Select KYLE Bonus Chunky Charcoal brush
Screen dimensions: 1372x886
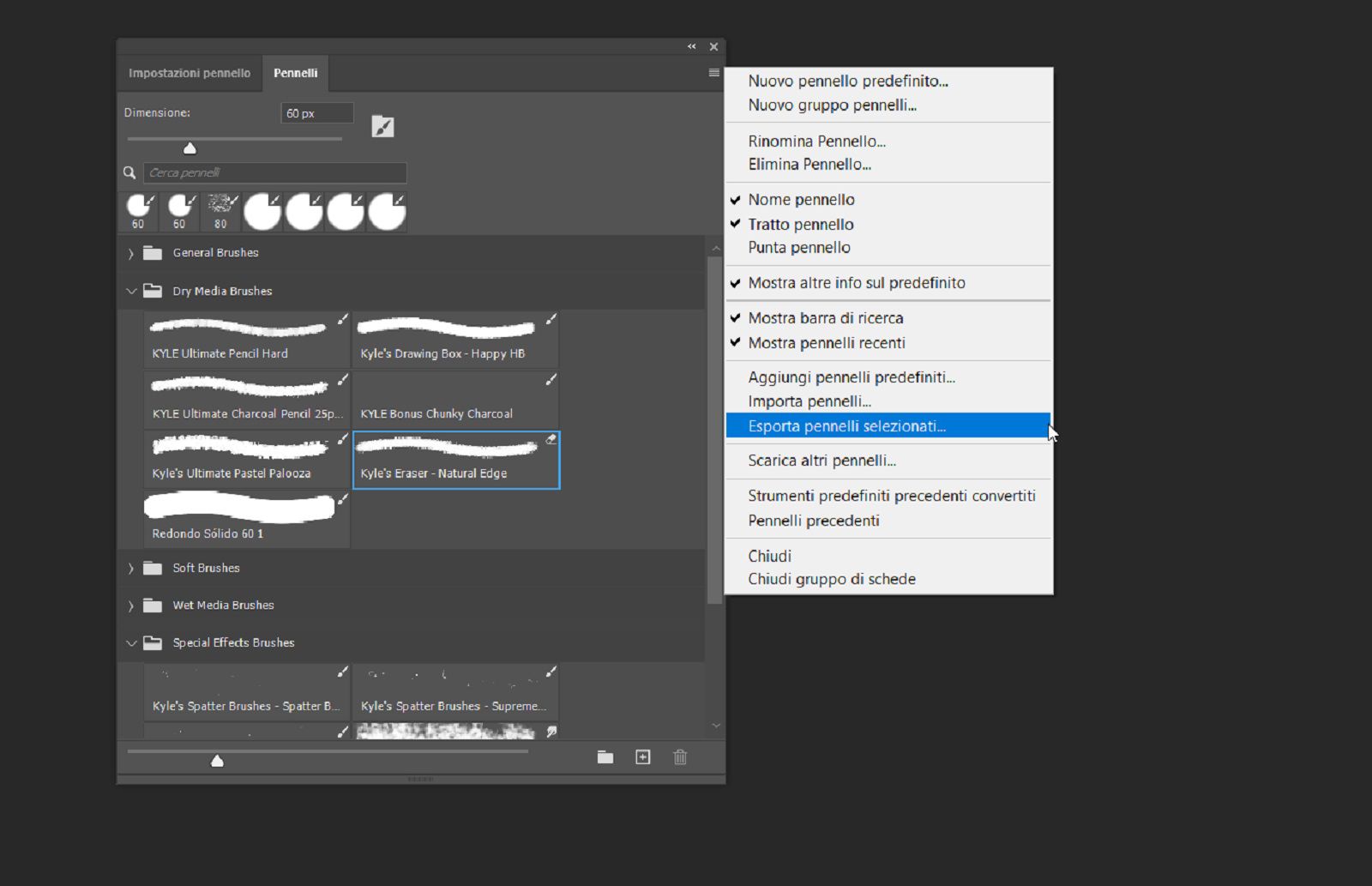click(x=455, y=399)
